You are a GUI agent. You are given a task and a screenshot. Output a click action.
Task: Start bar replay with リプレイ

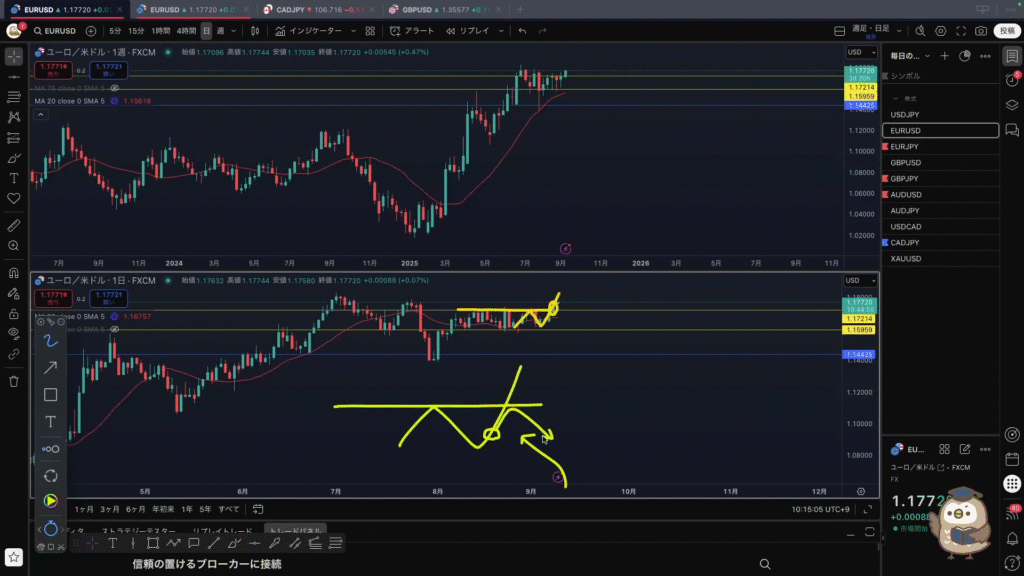pyautogui.click(x=468, y=31)
